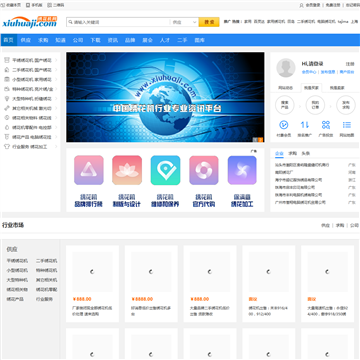Expand the 行业服务 category chevron
This screenshot has height=360, width=360.
click(56, 146)
